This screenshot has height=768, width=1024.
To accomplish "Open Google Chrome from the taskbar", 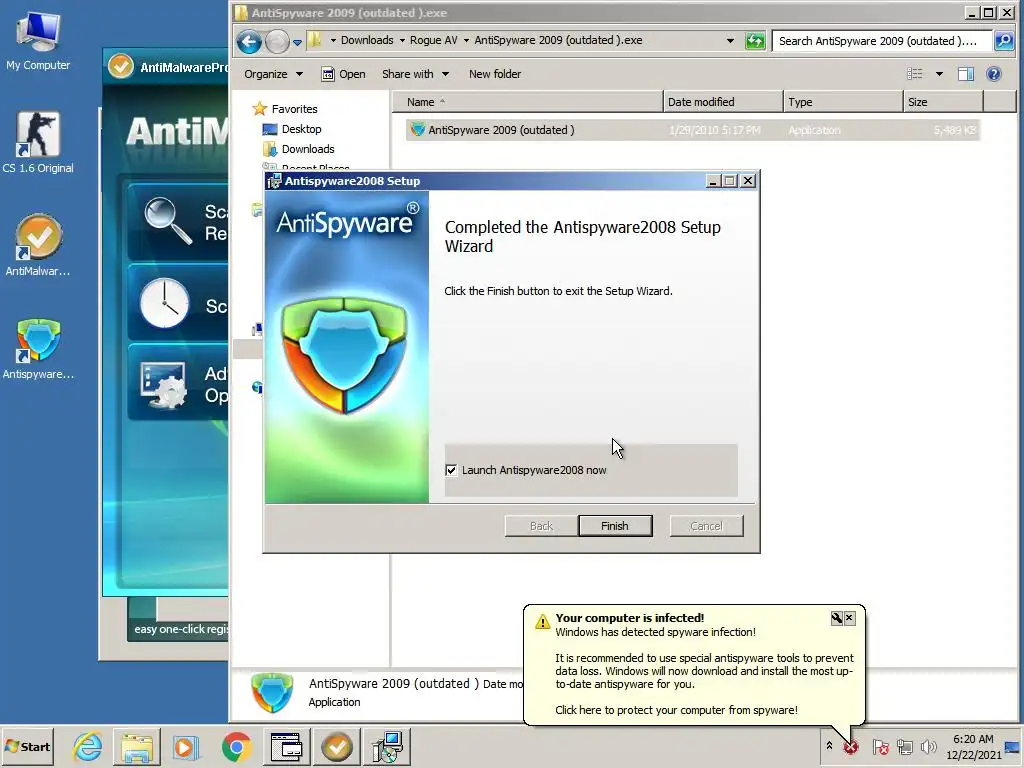I will 236,746.
